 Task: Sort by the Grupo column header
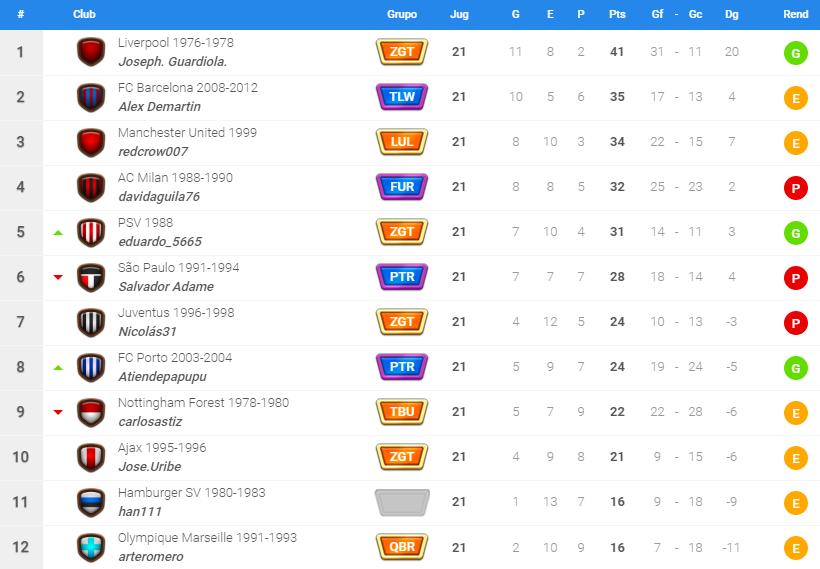[402, 14]
